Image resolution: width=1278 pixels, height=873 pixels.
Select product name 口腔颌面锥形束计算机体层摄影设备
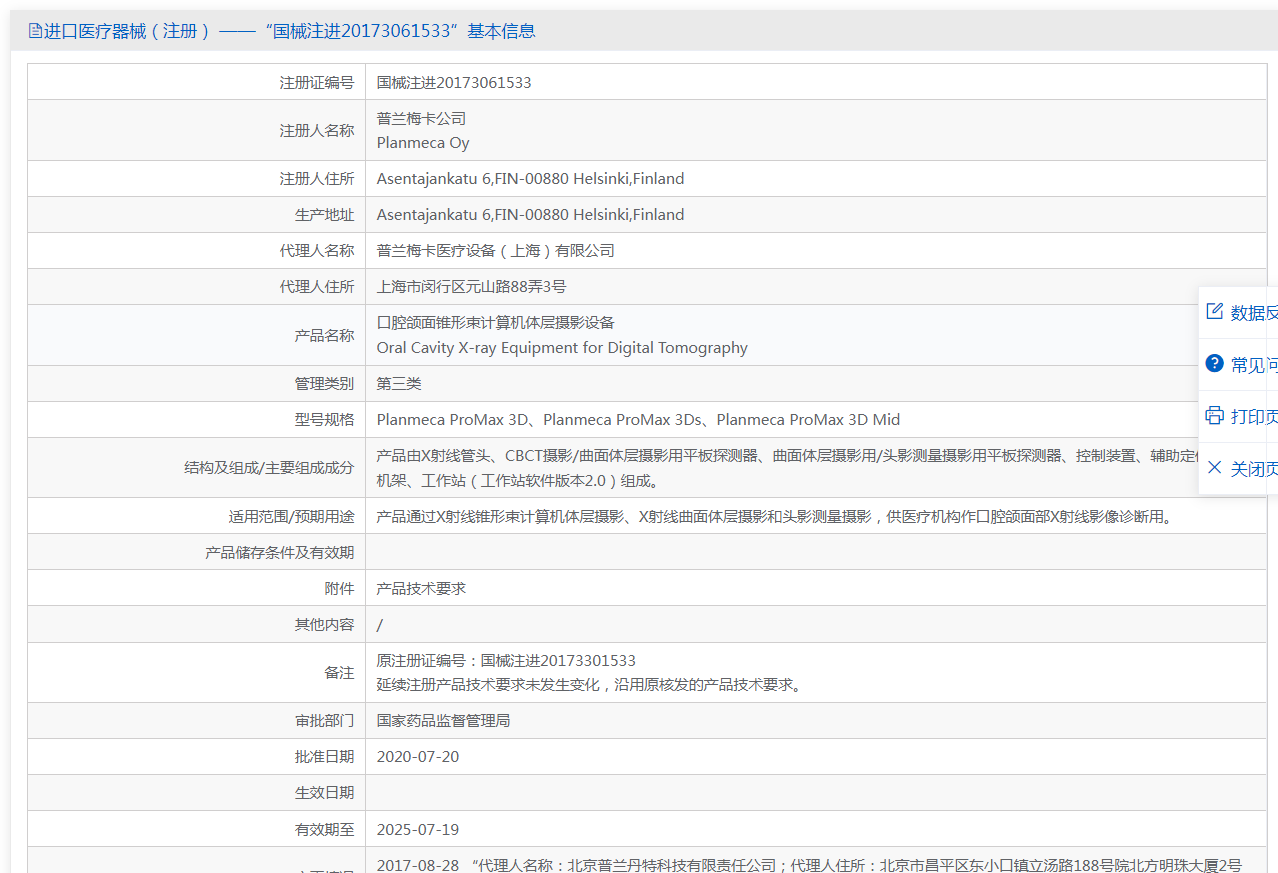(x=496, y=323)
